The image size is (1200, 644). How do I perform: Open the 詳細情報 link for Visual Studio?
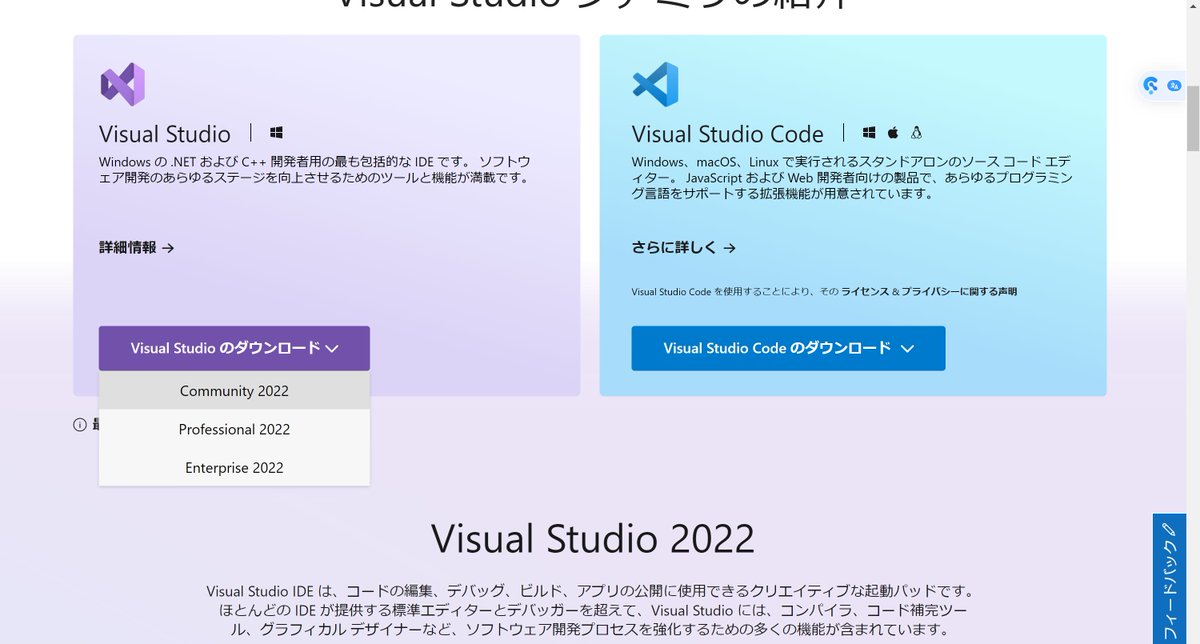(x=137, y=247)
